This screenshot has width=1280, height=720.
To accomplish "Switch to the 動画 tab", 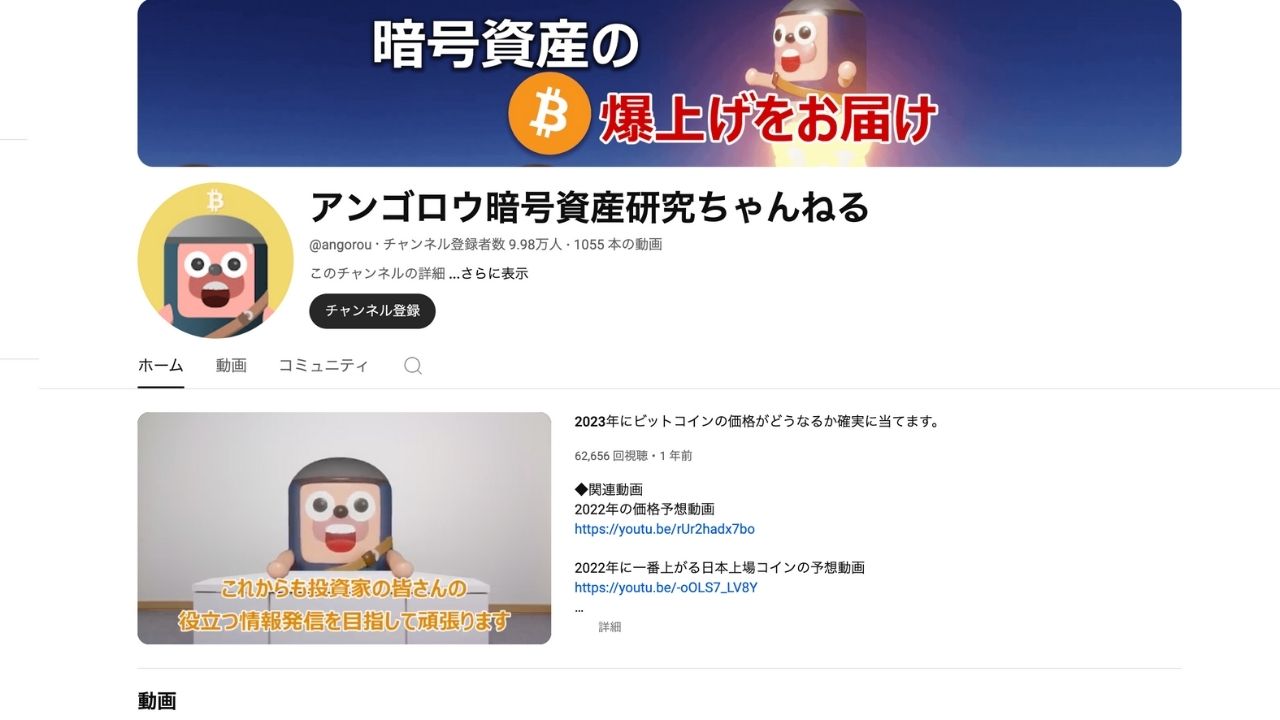I will click(x=231, y=366).
